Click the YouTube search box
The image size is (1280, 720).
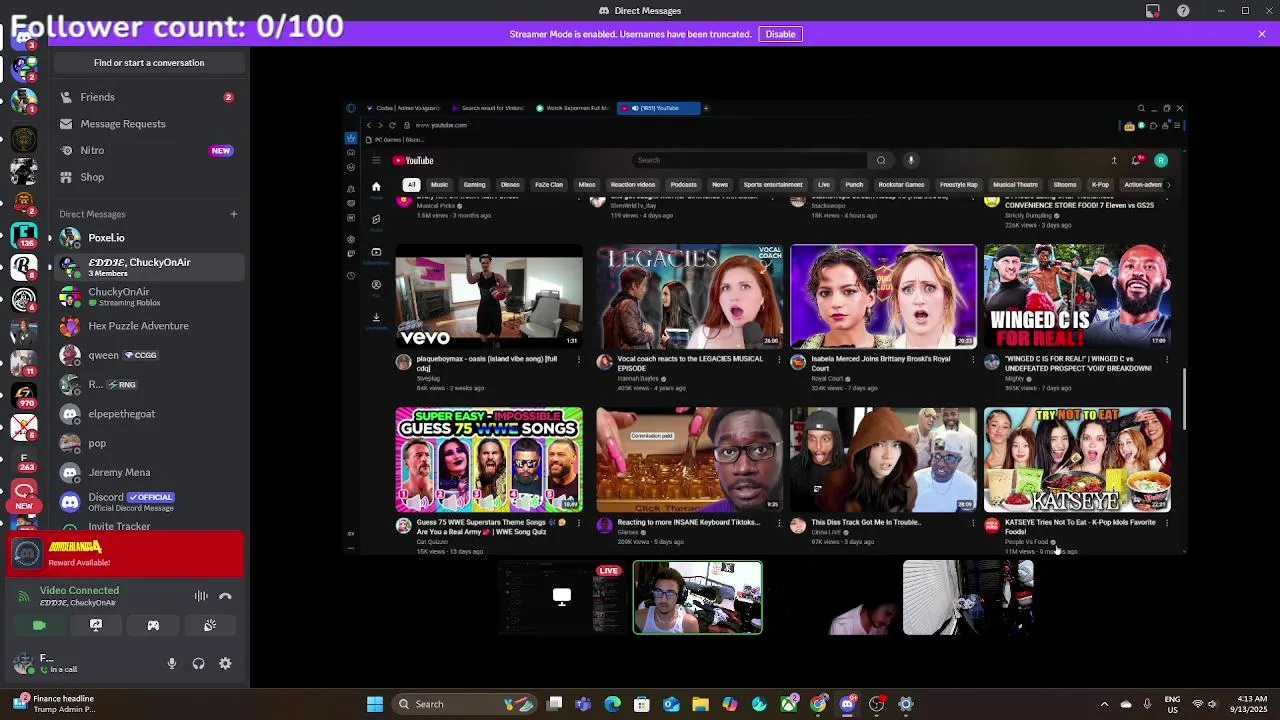[x=750, y=160]
